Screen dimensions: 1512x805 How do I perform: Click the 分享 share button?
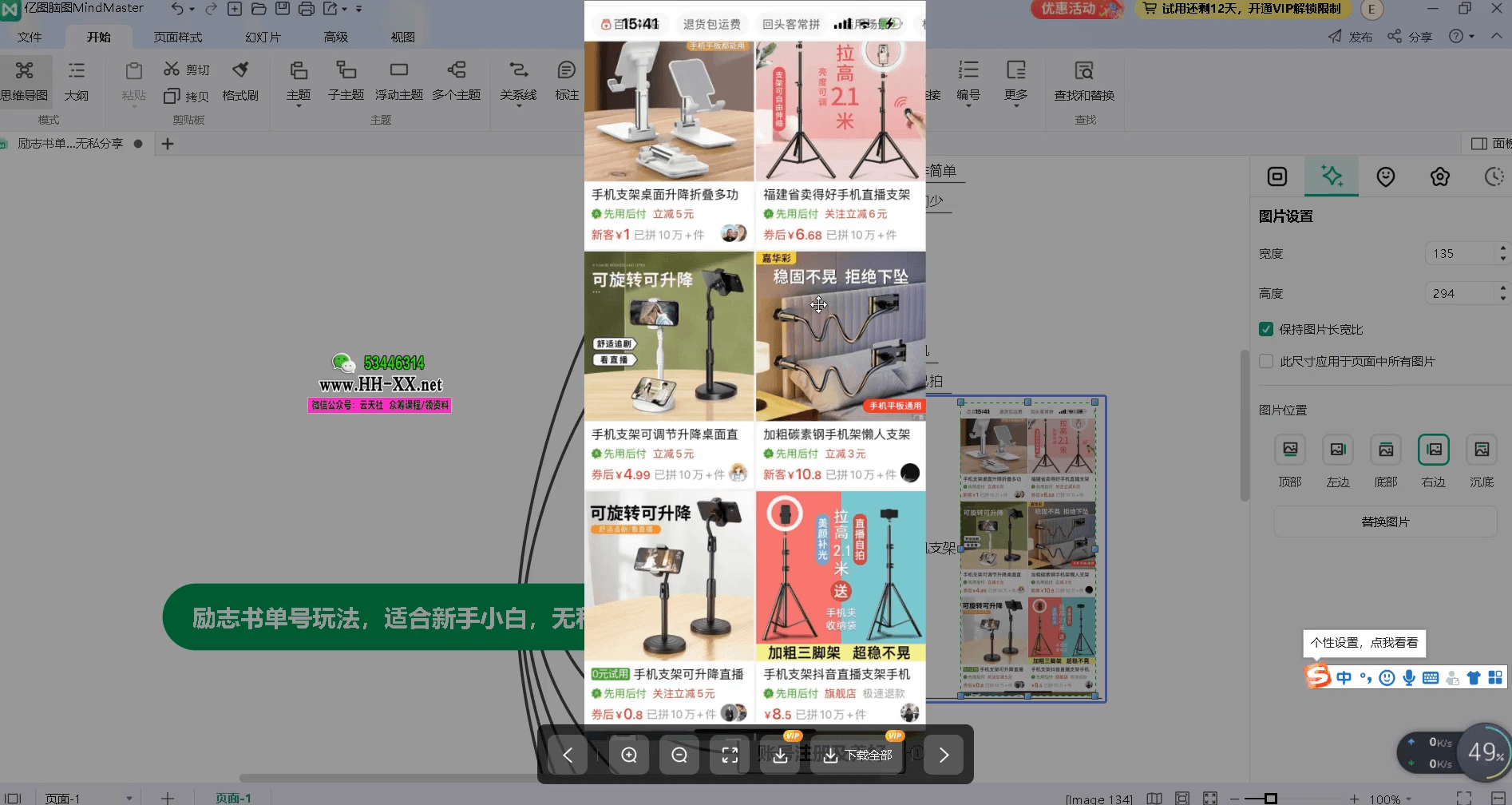click(x=1410, y=37)
